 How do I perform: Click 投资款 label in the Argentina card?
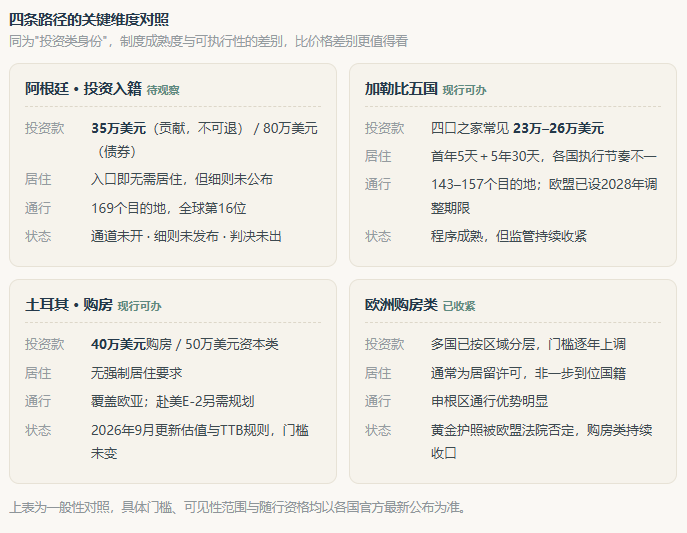pyautogui.click(x=45, y=129)
